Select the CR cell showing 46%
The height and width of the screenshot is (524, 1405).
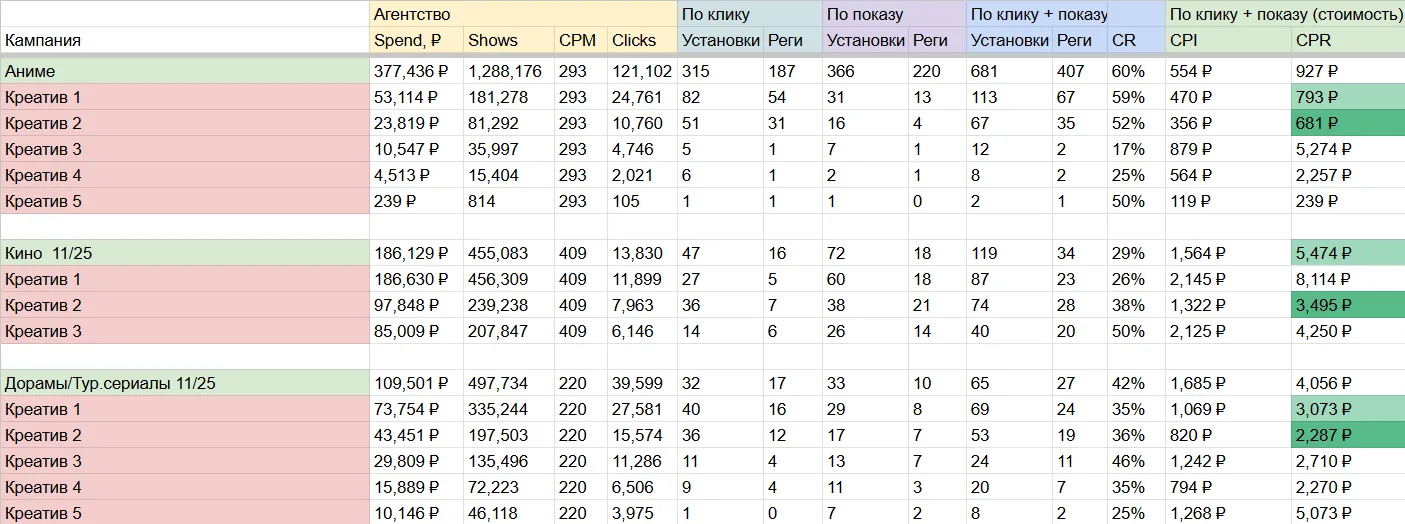click(x=1136, y=461)
